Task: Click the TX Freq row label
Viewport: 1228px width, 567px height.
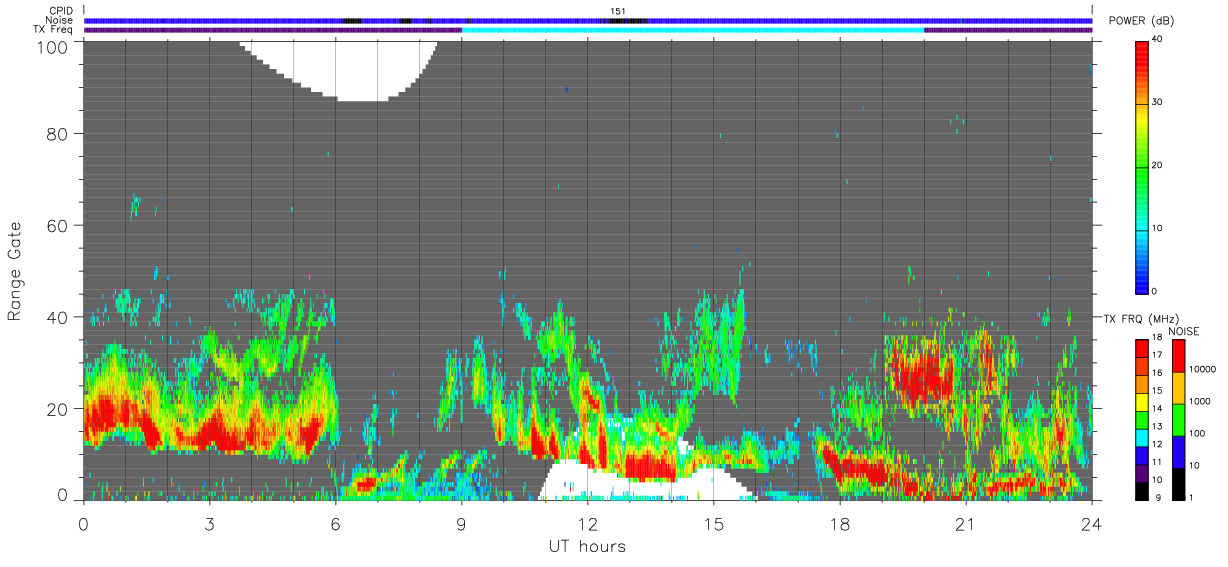Action: pos(54,30)
